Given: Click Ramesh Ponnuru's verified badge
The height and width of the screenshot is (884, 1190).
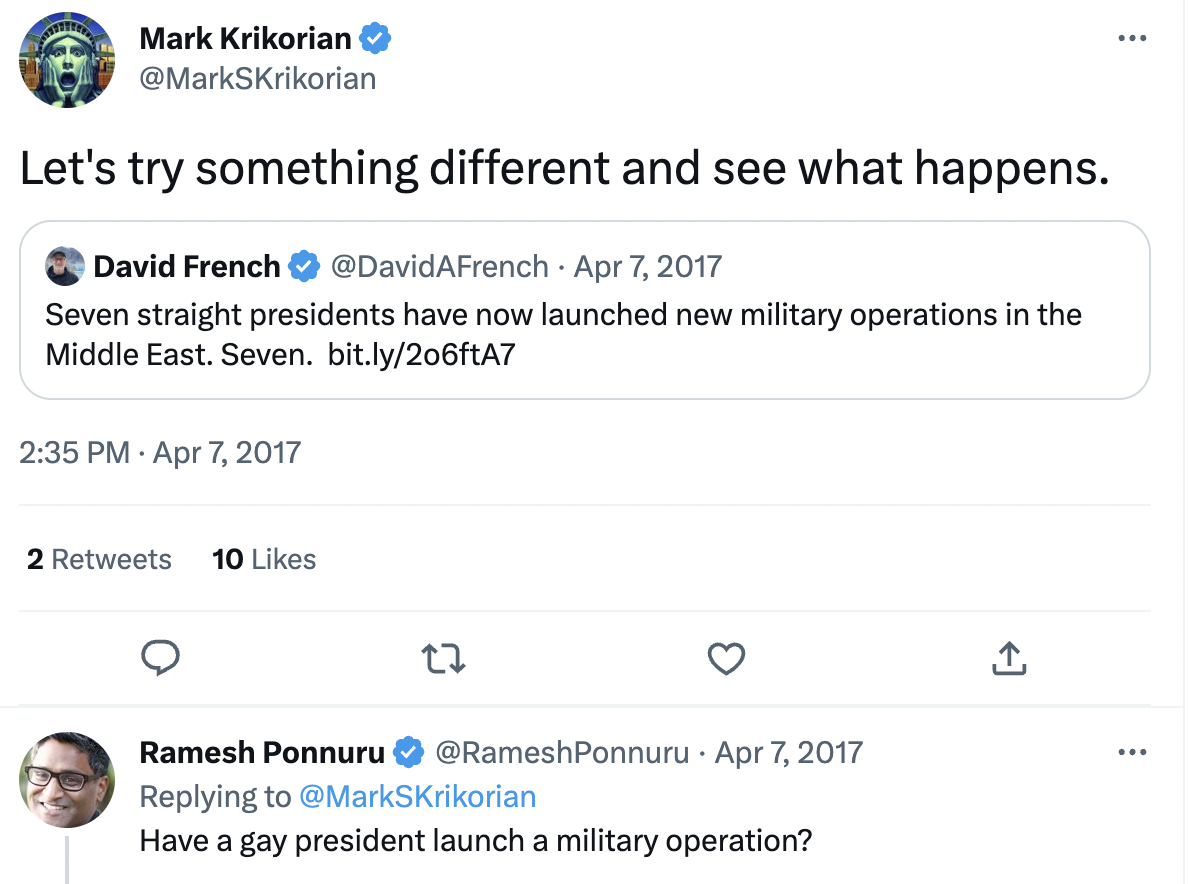Looking at the screenshot, I should tap(408, 751).
